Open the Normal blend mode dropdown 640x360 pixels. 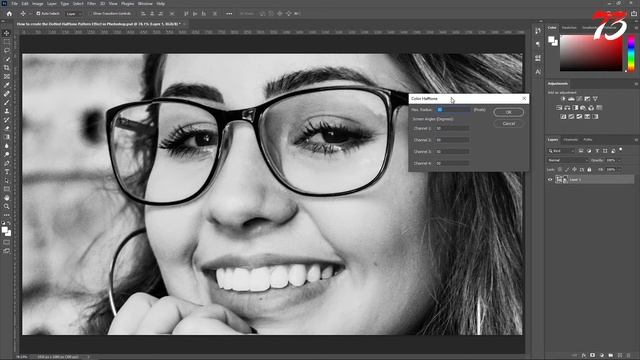pyautogui.click(x=567, y=160)
